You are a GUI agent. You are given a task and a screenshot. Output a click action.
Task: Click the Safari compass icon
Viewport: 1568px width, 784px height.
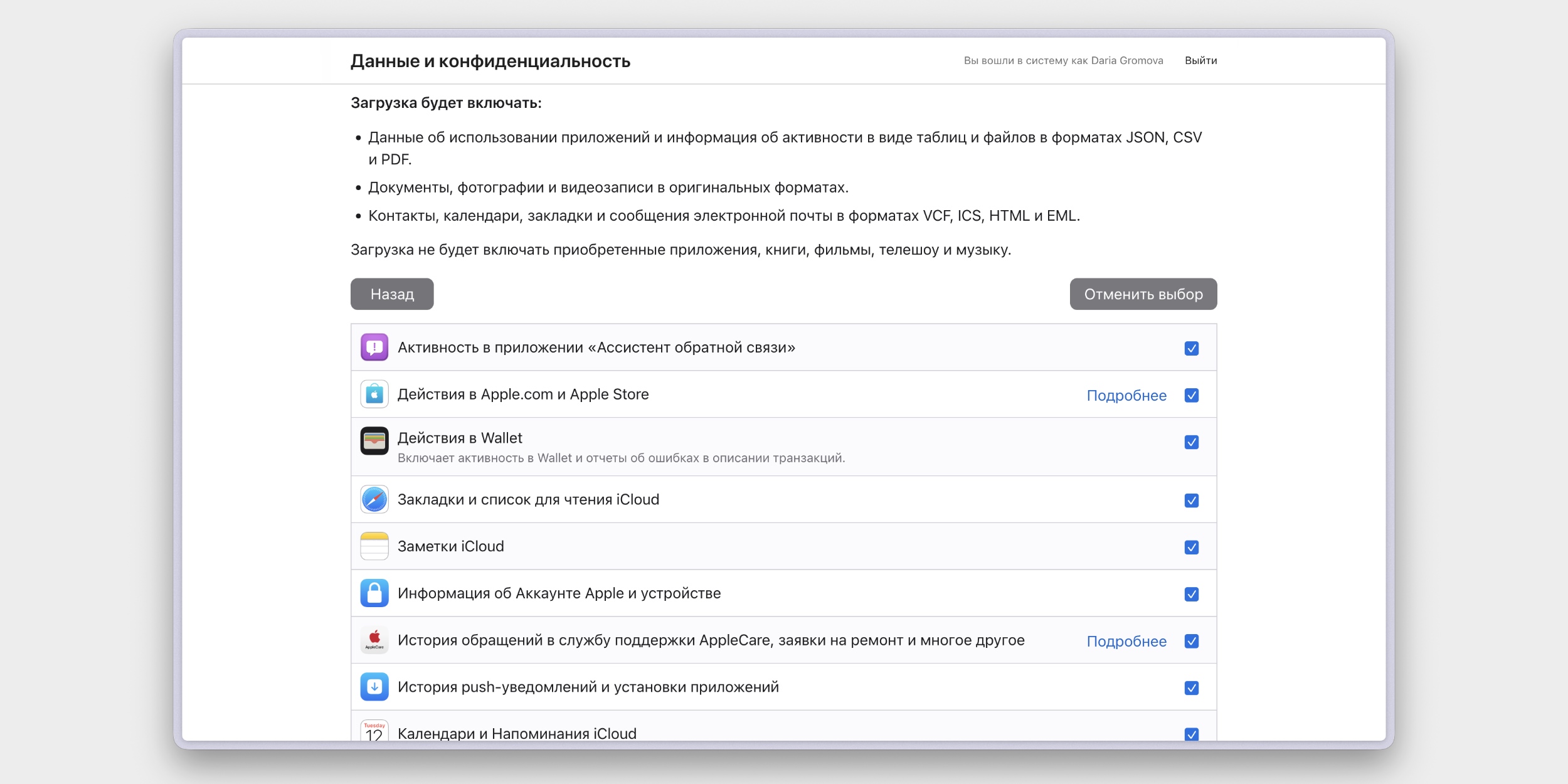(x=374, y=500)
